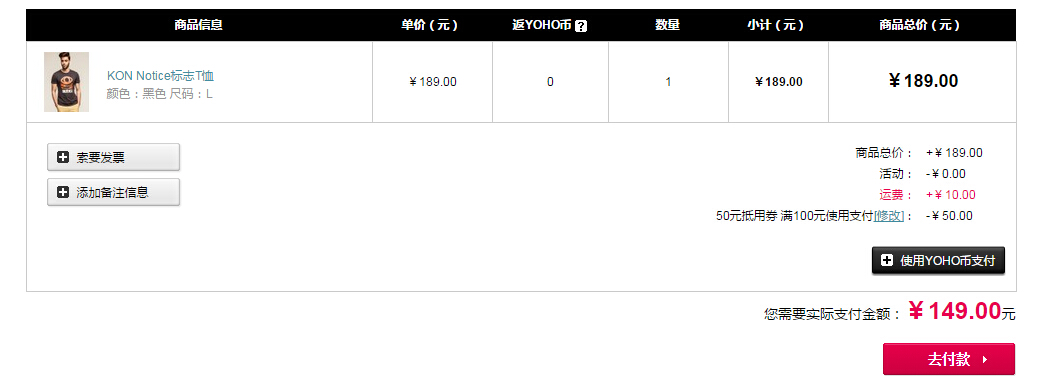Click the plus icon beside 索要发票

click(63, 157)
